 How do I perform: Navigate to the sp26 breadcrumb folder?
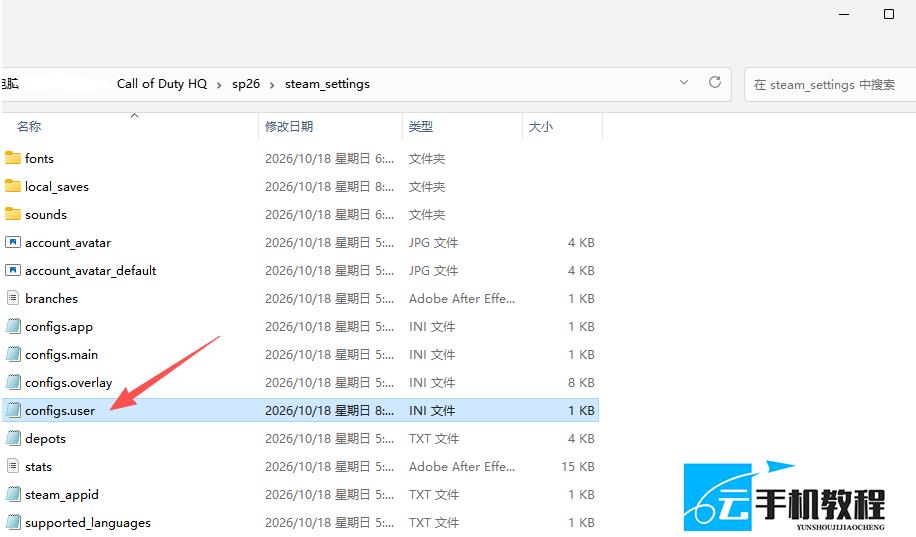246,84
